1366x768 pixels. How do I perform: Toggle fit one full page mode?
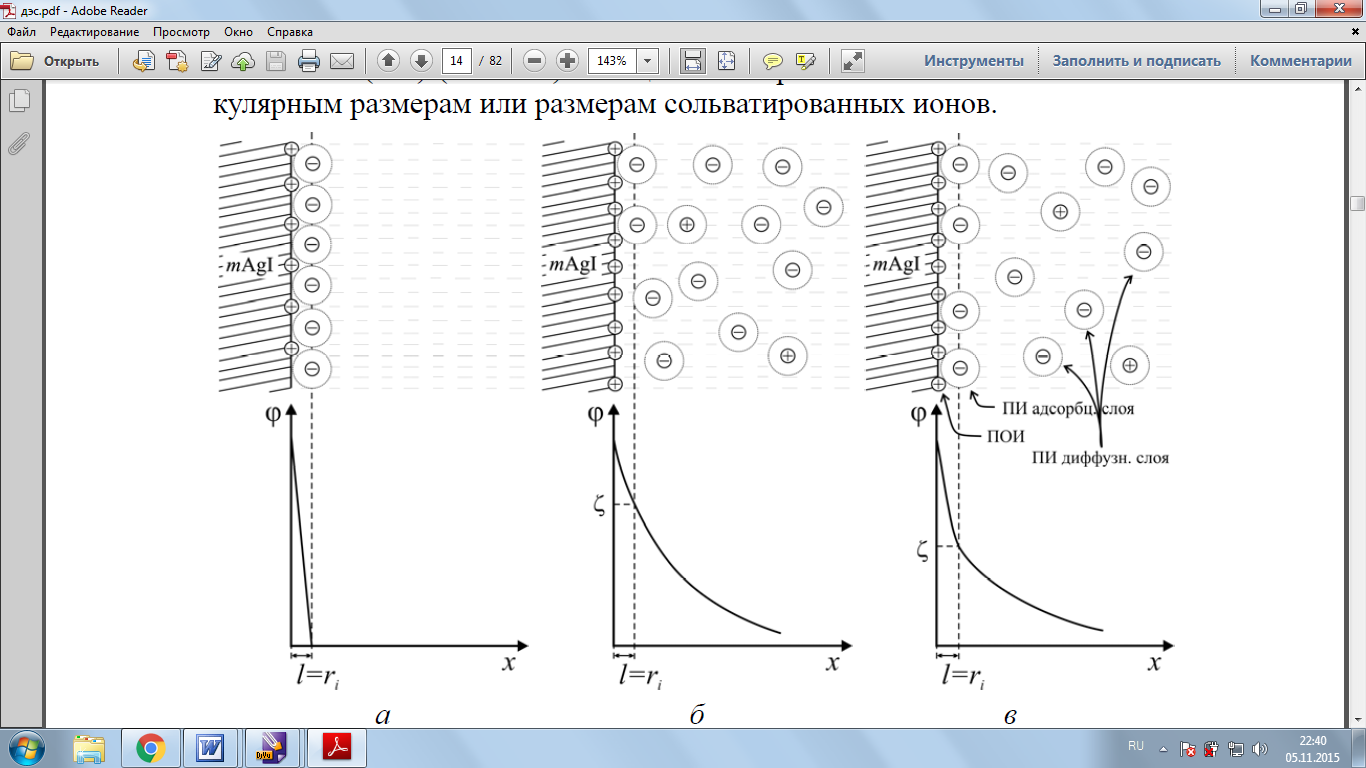click(726, 61)
